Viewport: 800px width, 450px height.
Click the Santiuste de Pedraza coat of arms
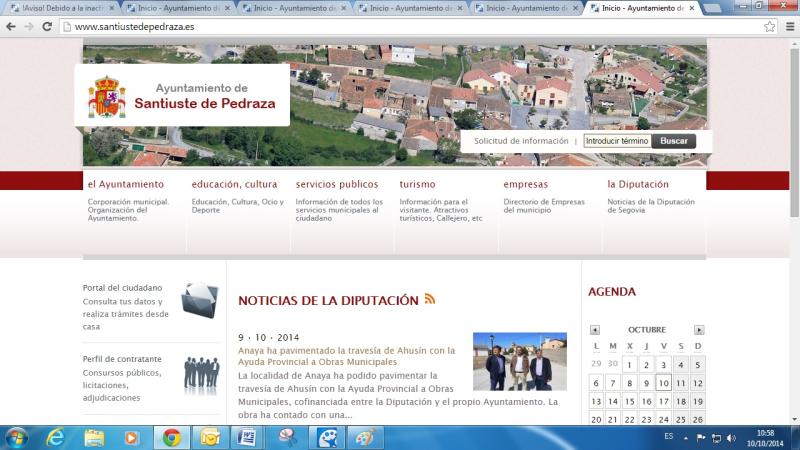coord(107,97)
